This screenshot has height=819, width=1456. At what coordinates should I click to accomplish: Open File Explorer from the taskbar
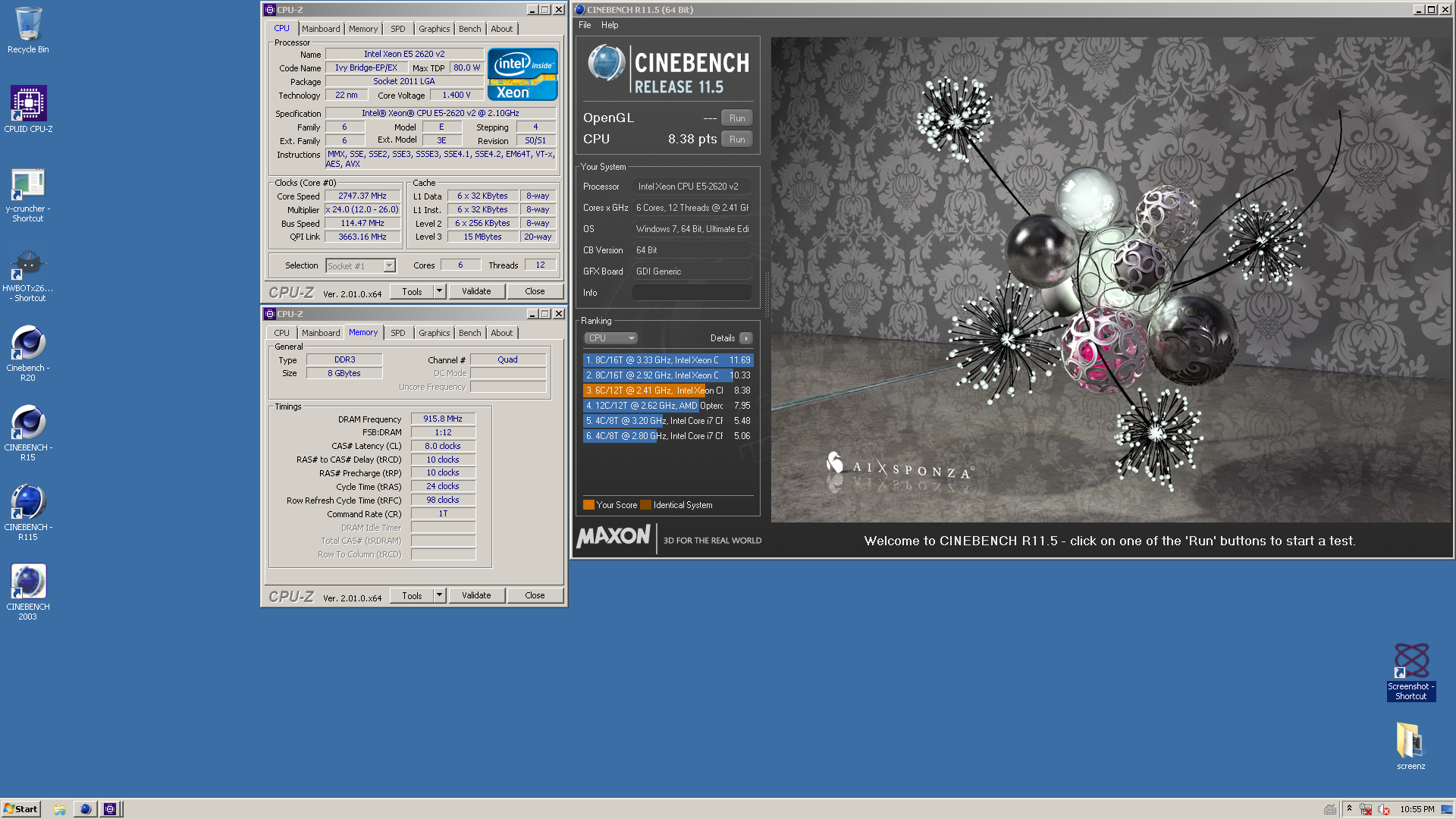(60, 809)
